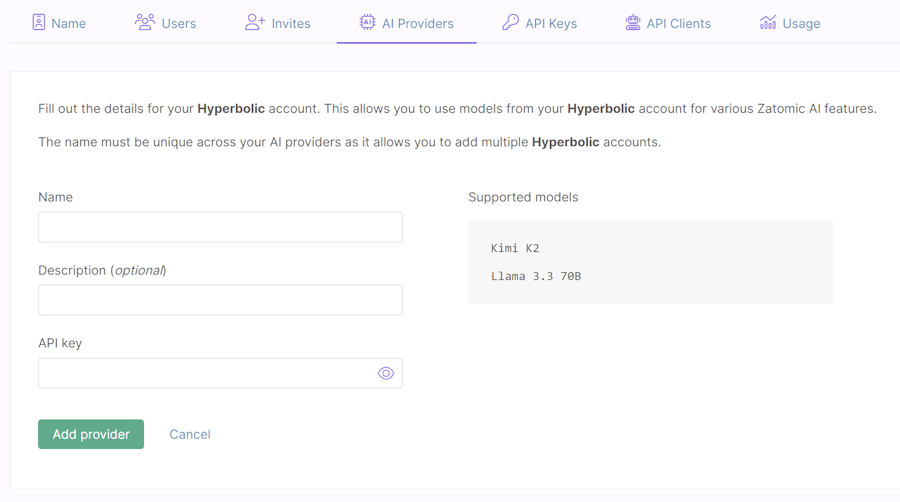Click the Cancel link
Image resolution: width=900 pixels, height=502 pixels.
(190, 434)
